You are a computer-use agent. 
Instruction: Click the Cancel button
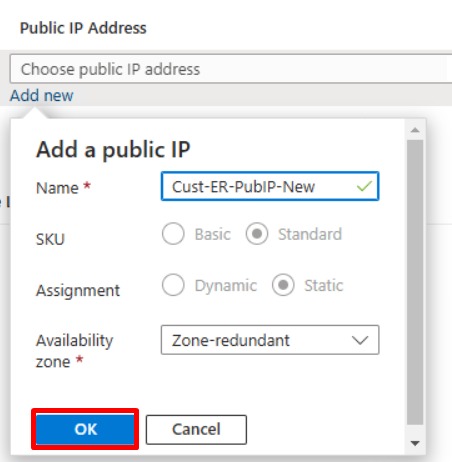(x=196, y=429)
